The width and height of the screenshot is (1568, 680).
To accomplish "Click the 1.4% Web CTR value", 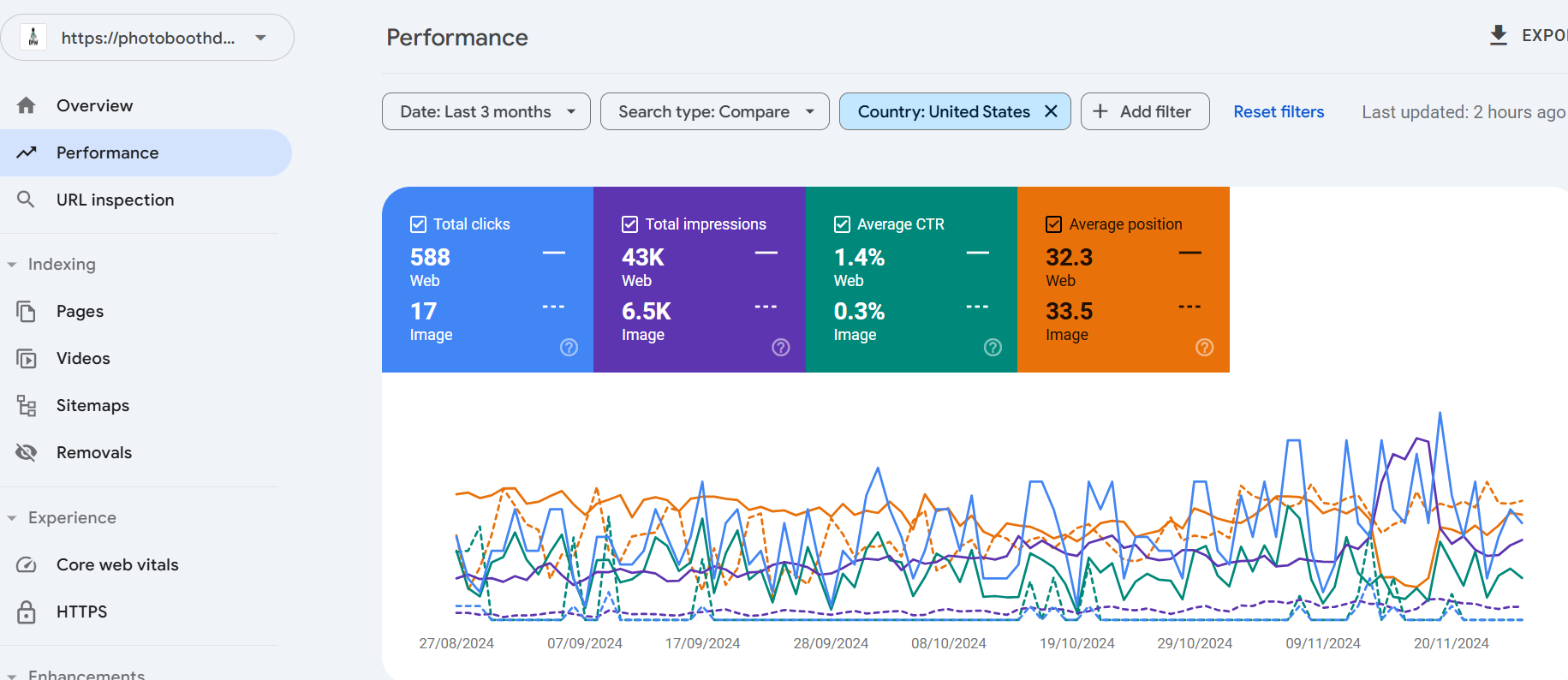I will click(x=859, y=257).
